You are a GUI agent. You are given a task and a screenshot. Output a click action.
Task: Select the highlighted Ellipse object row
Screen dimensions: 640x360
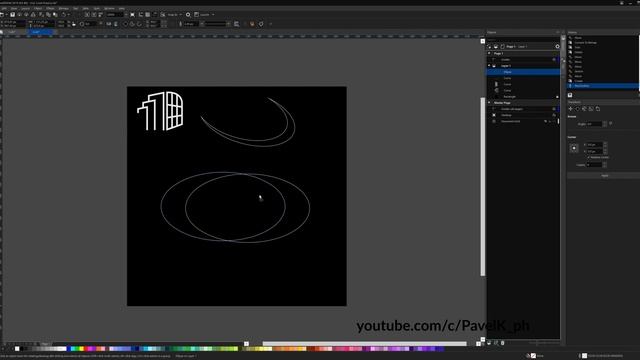click(x=523, y=72)
